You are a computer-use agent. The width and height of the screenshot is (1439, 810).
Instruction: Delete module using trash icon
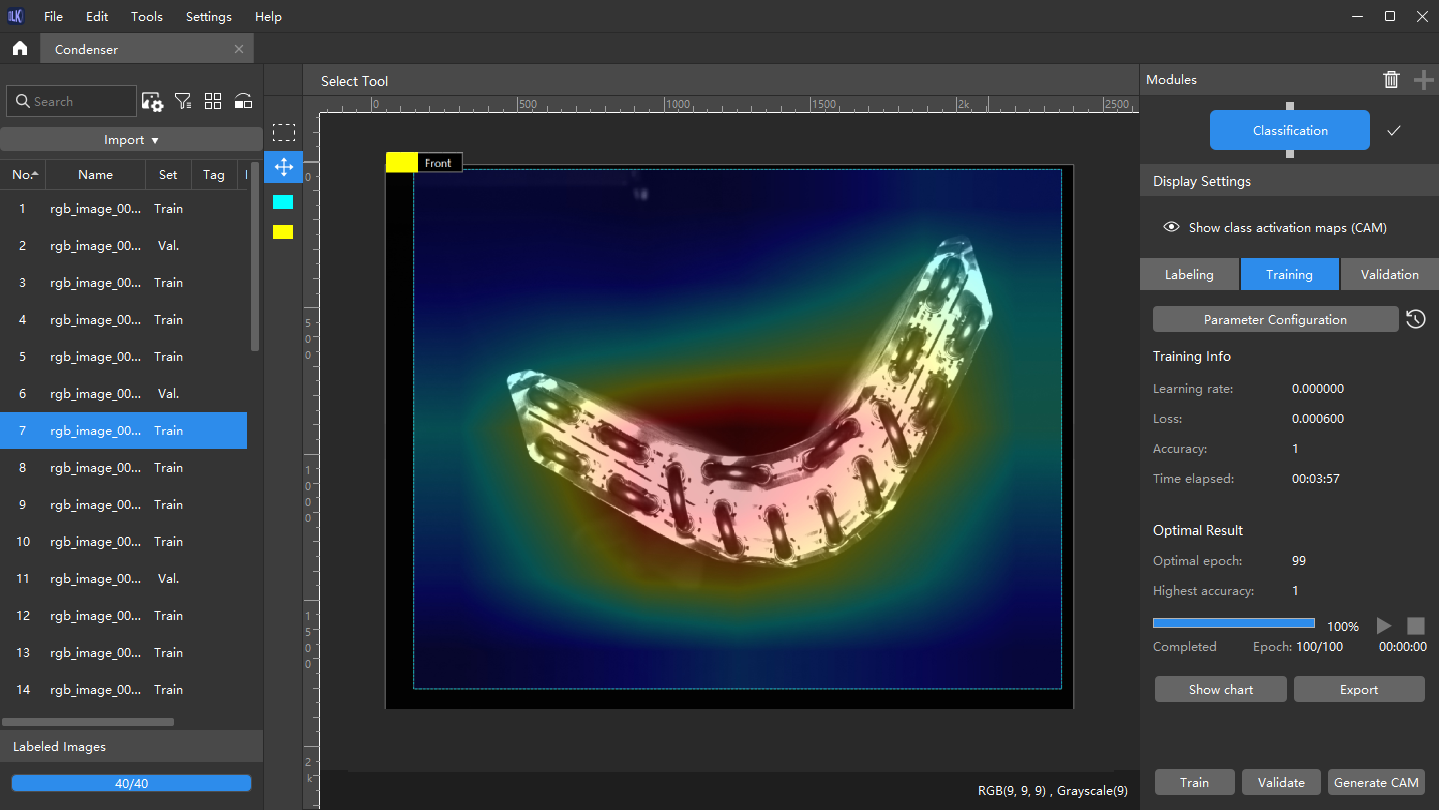tap(1391, 80)
